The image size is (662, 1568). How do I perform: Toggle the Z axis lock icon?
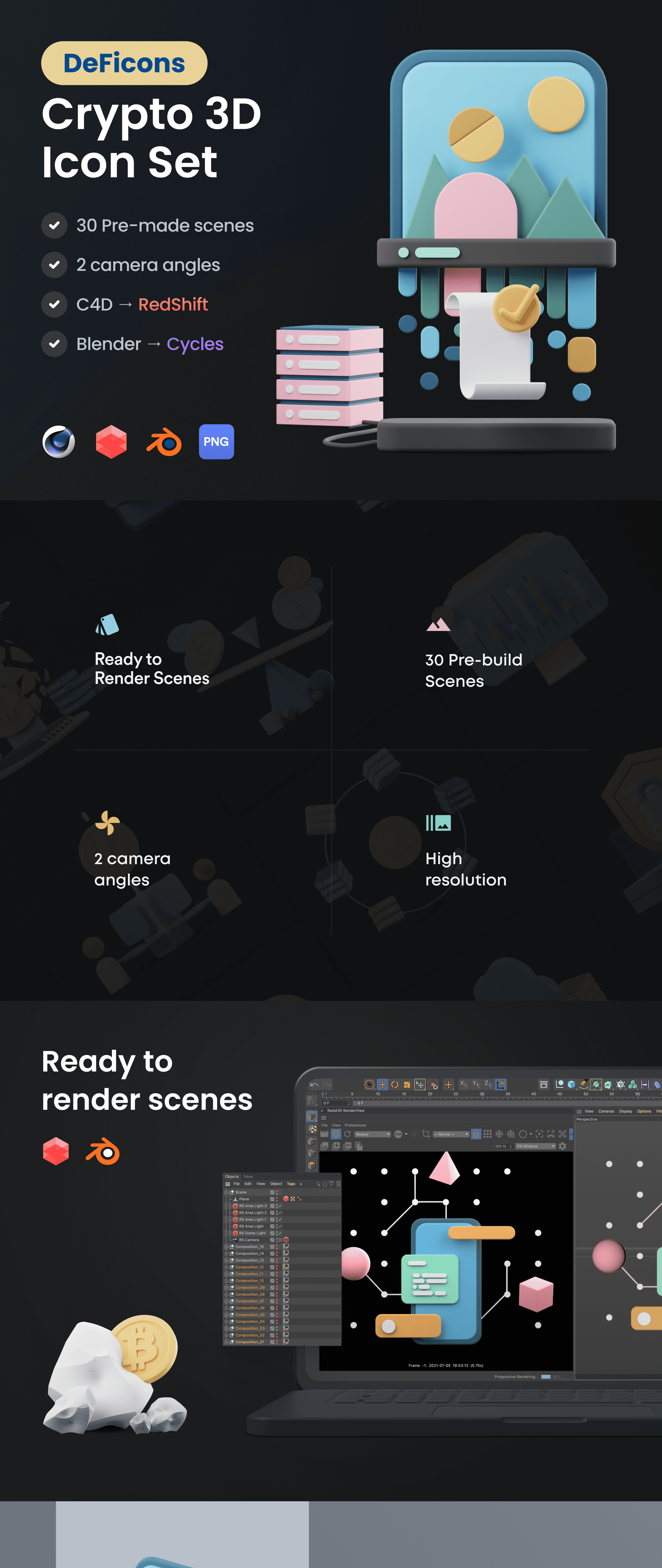pyautogui.click(x=488, y=1084)
